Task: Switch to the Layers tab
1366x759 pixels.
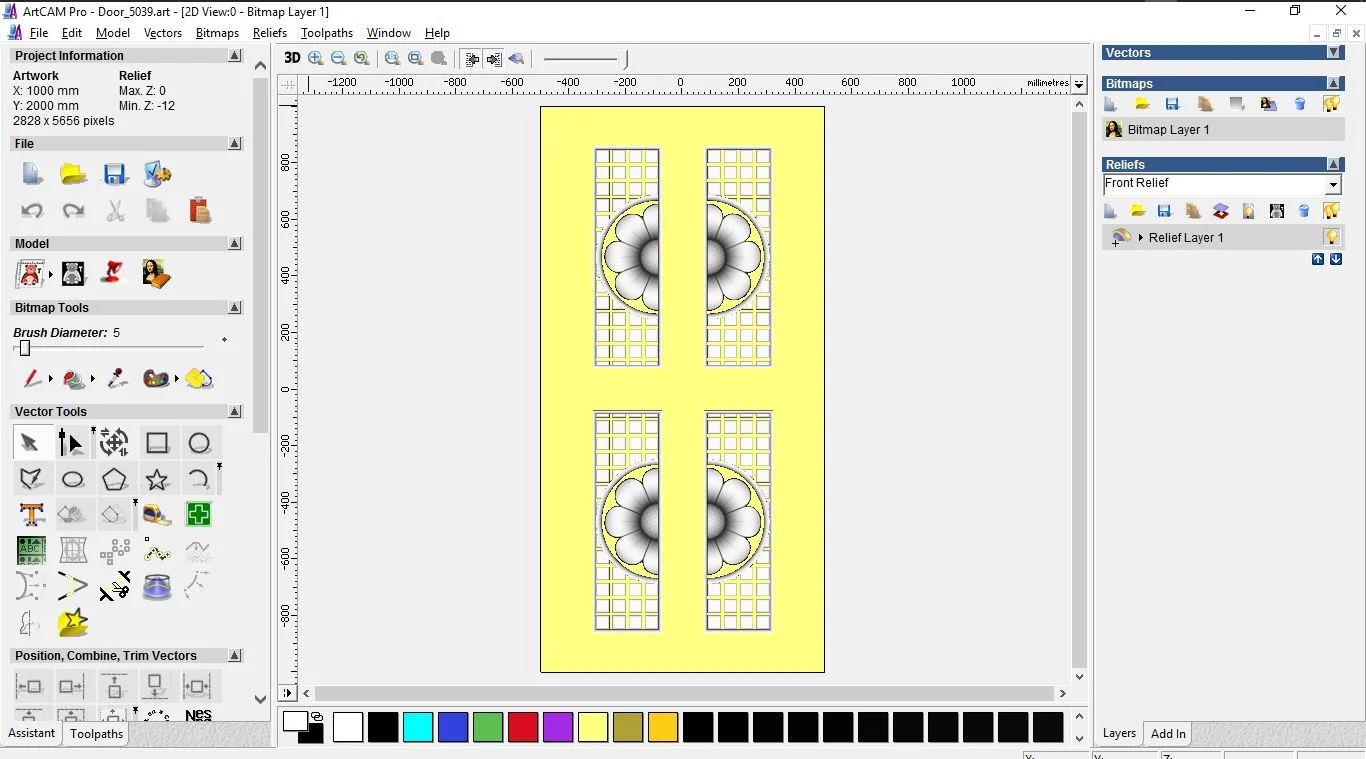Action: pos(1119,733)
